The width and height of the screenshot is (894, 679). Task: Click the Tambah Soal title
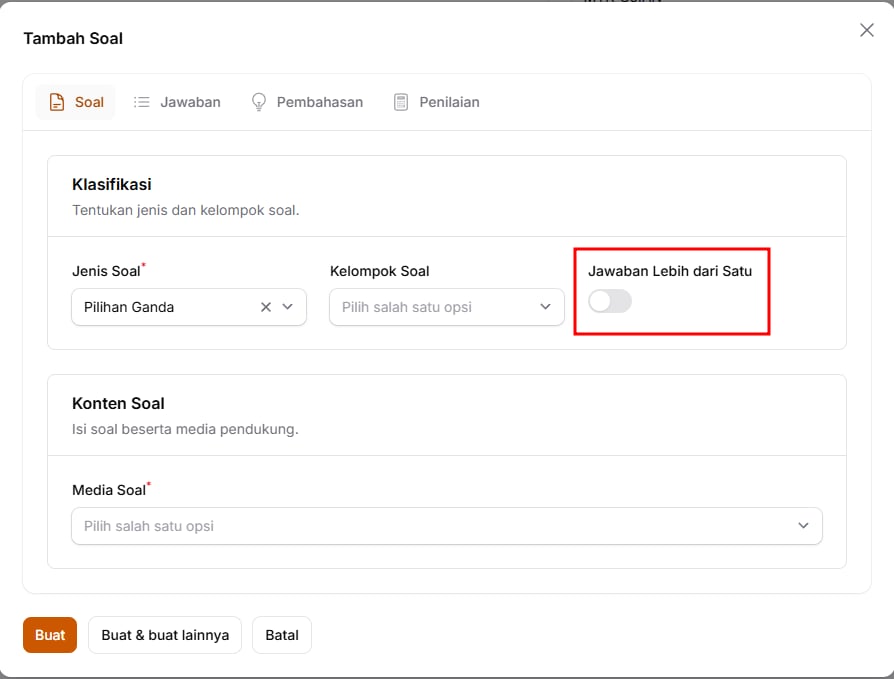[x=73, y=38]
